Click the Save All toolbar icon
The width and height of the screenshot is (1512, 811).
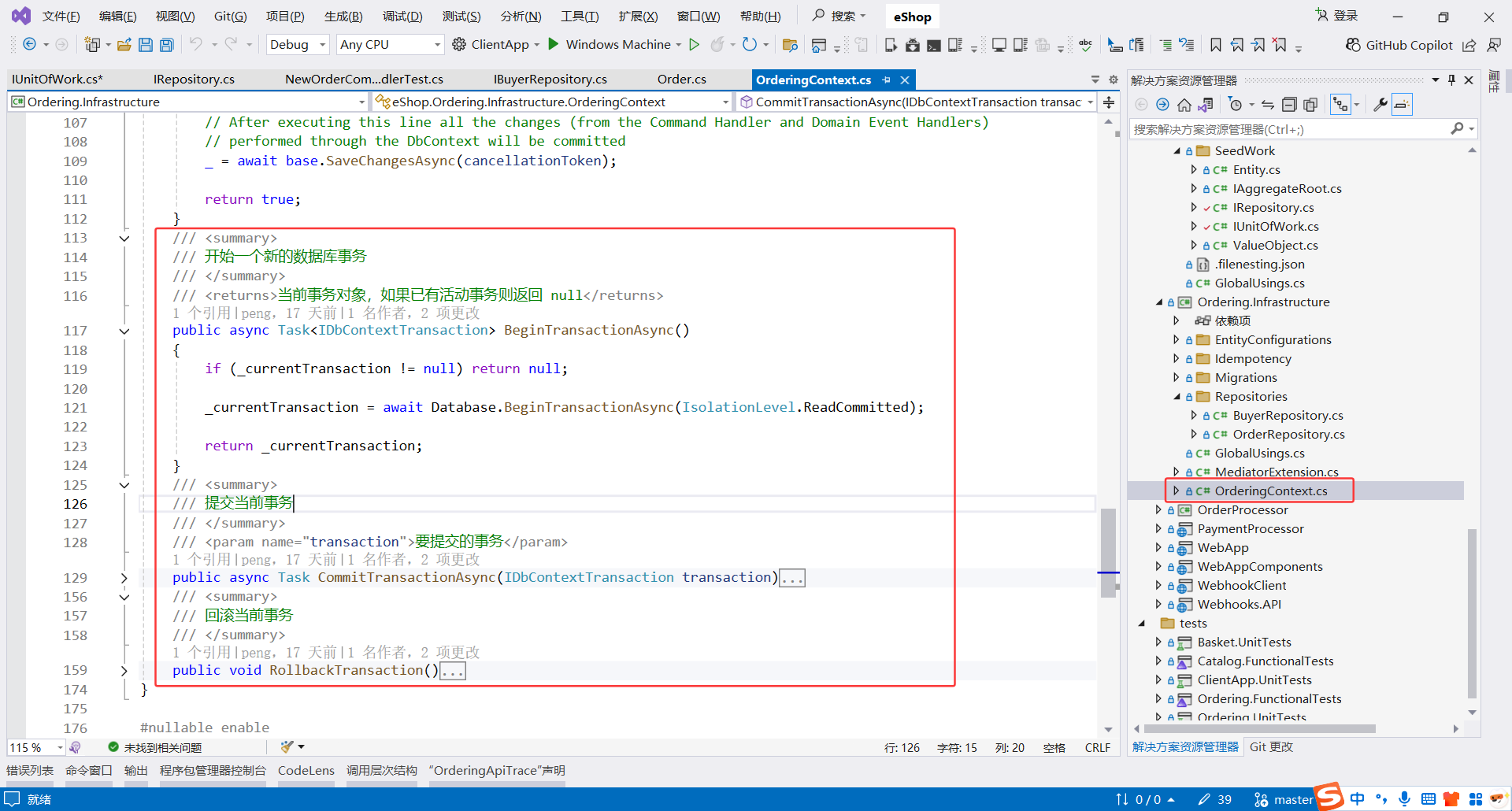166,45
